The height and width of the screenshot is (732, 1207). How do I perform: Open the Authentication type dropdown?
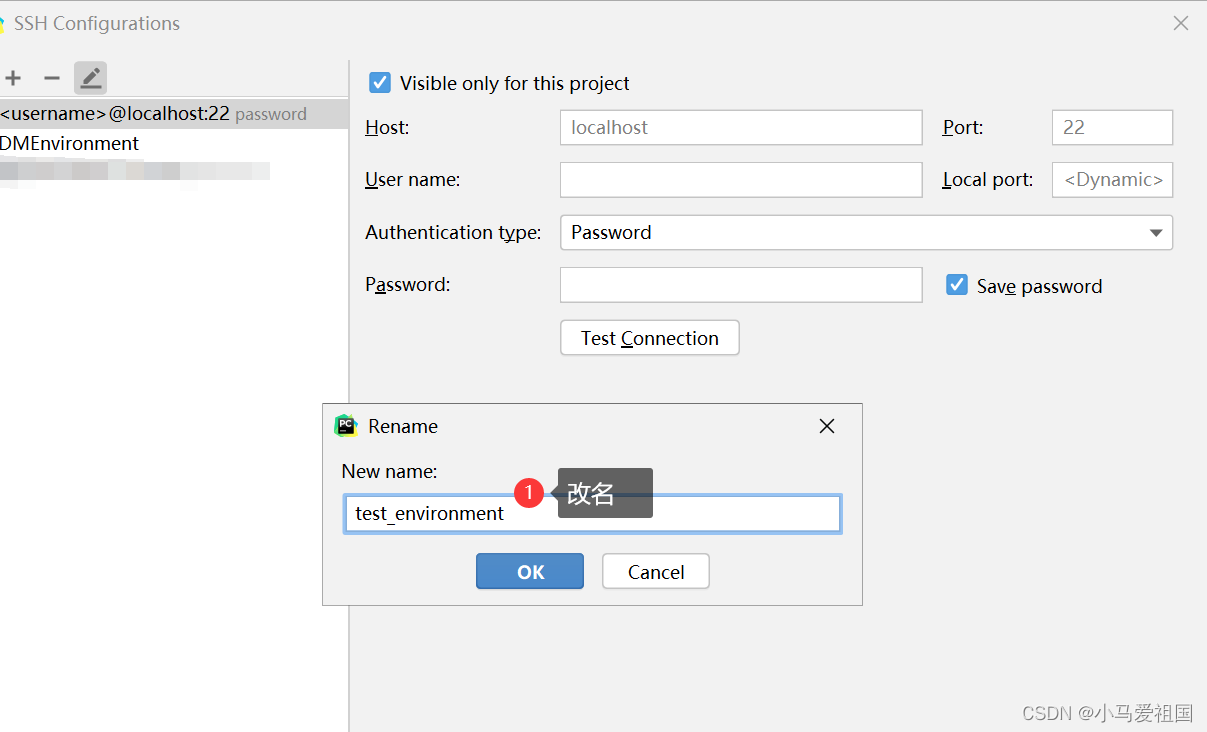(866, 232)
